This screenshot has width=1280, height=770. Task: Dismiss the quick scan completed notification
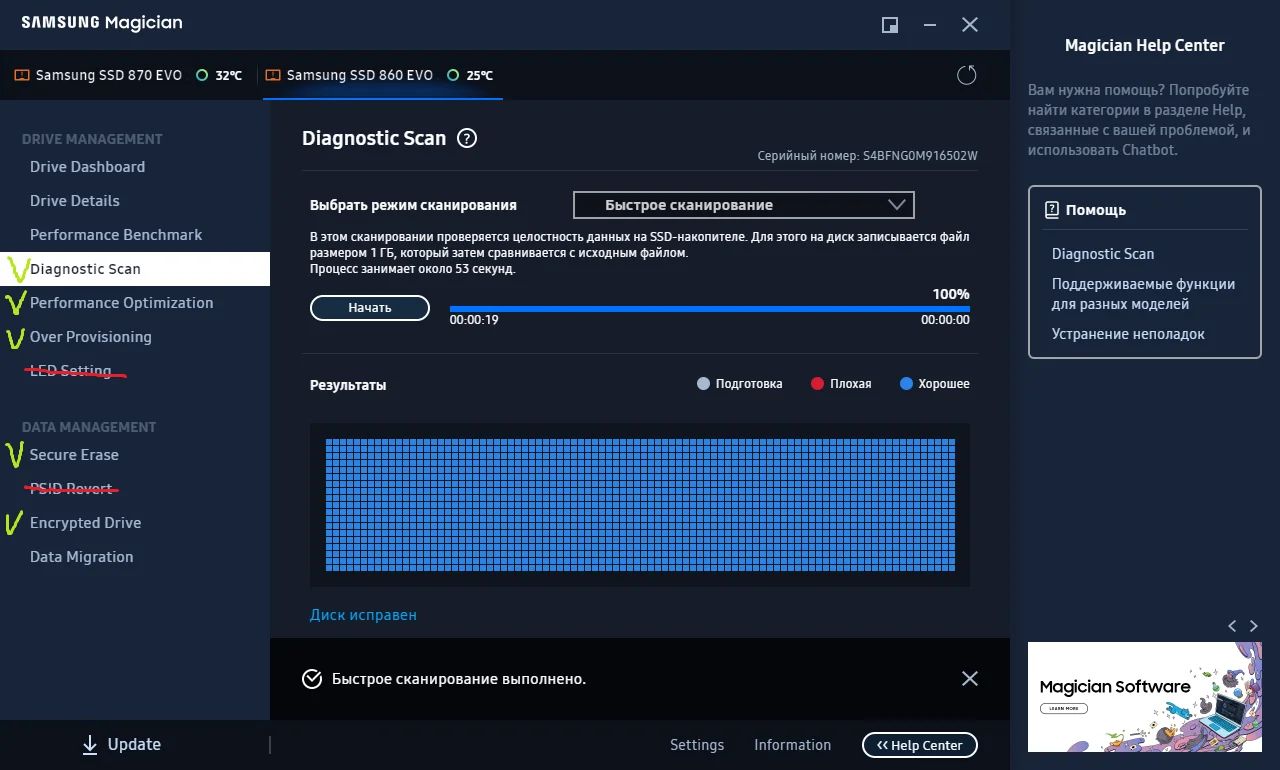[x=969, y=678]
